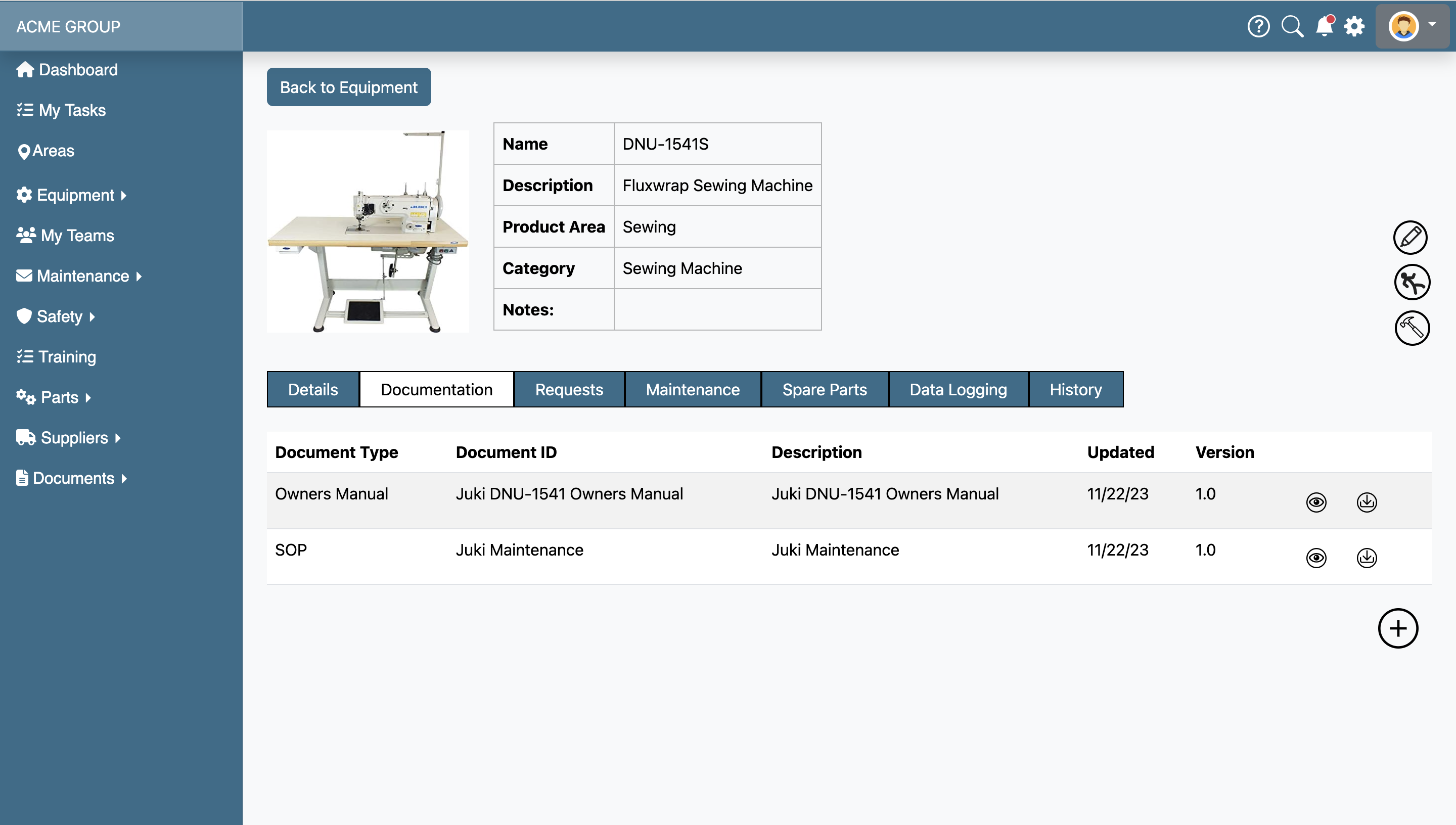Add a new document with plus button
1456x825 pixels.
click(x=1397, y=628)
